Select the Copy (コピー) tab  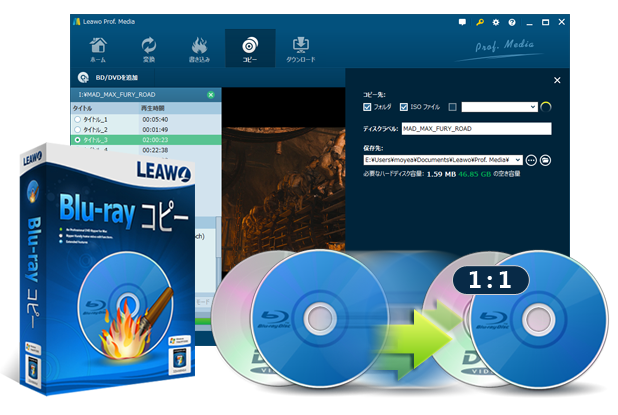(250, 49)
